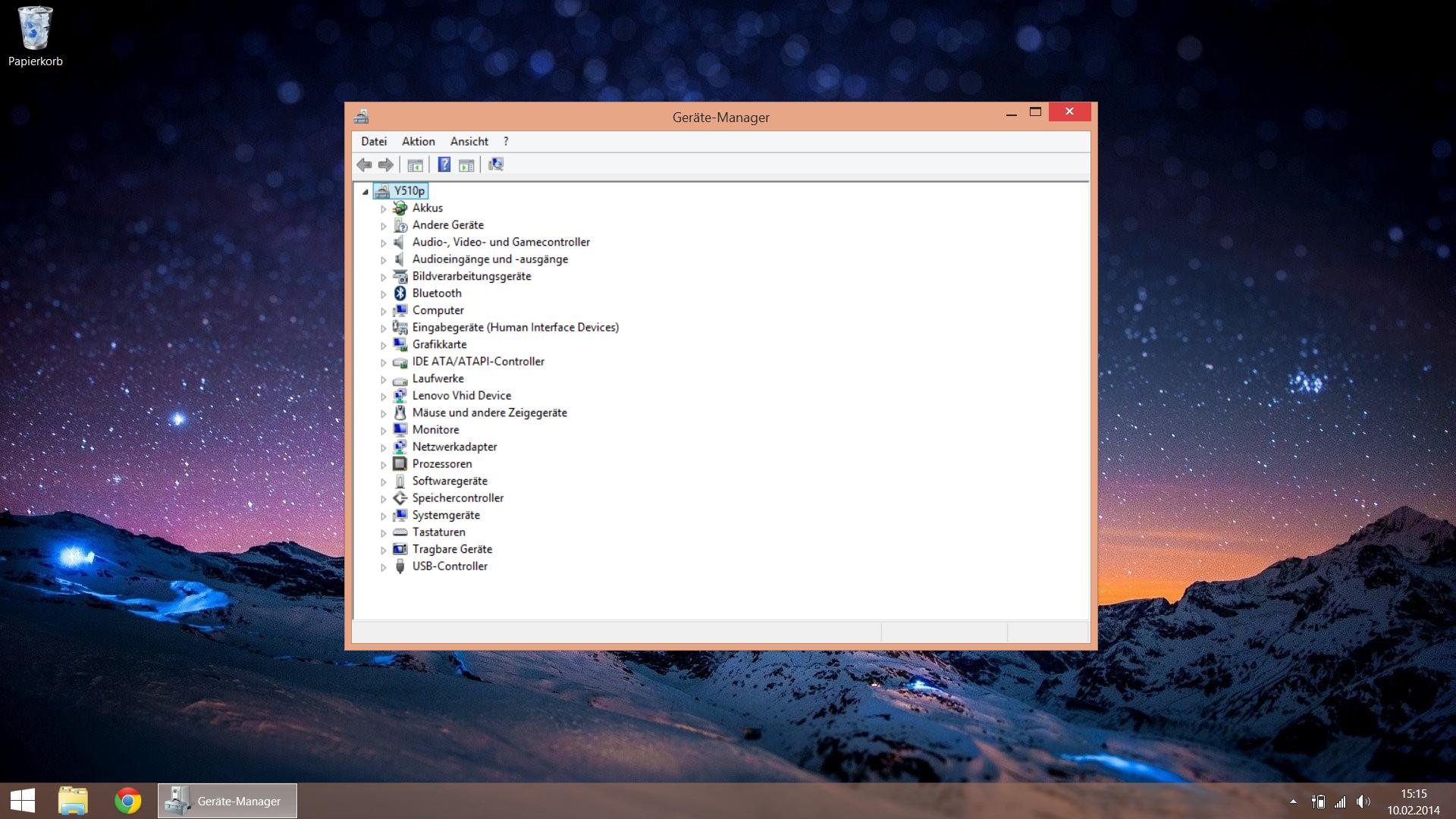1456x819 pixels.
Task: Click the Prozessoren chip icon
Action: [400, 464]
